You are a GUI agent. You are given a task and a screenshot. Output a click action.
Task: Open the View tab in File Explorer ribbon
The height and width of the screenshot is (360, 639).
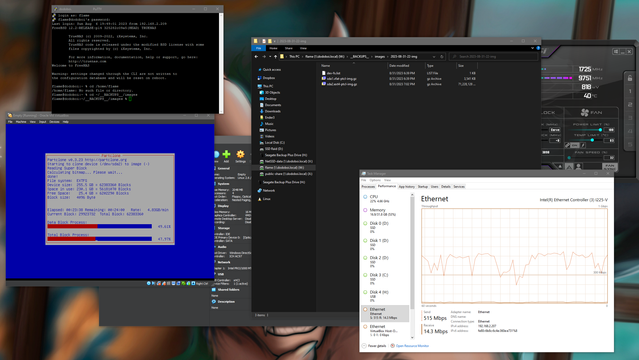click(303, 48)
